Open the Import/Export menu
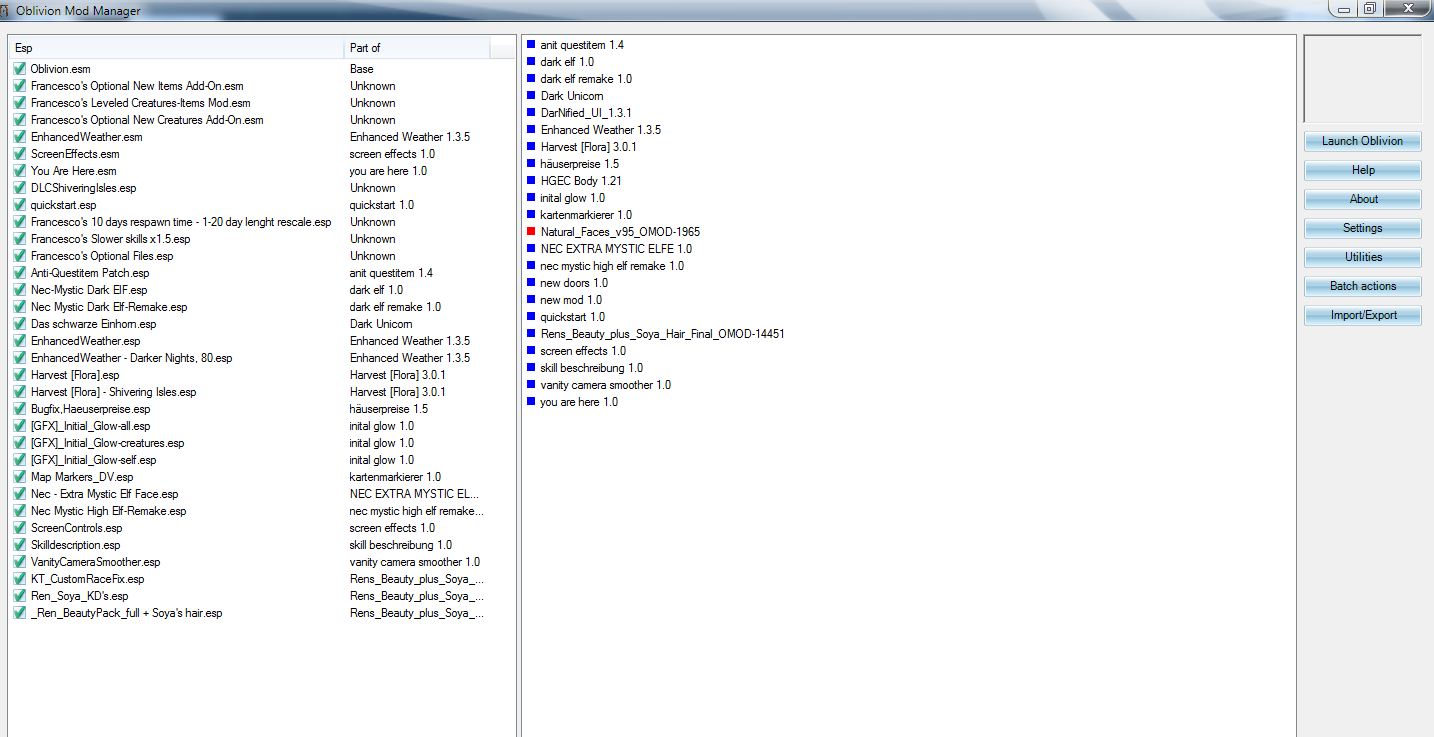The image size is (1434, 737). pos(1362,315)
